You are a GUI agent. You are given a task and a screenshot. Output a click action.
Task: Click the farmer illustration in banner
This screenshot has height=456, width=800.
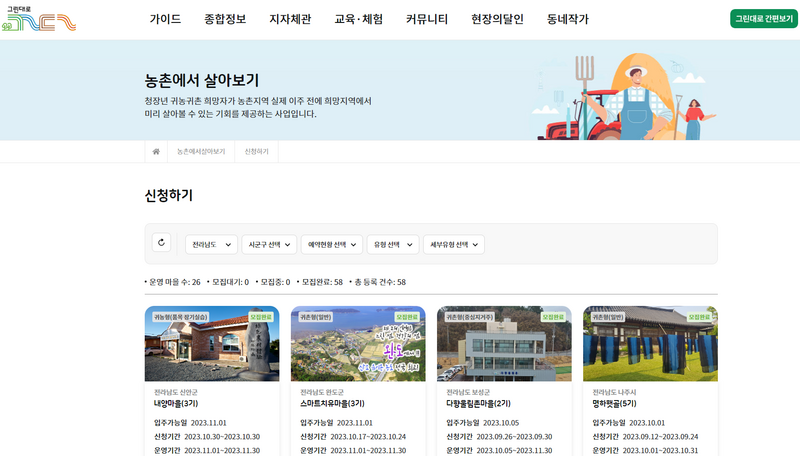click(623, 97)
